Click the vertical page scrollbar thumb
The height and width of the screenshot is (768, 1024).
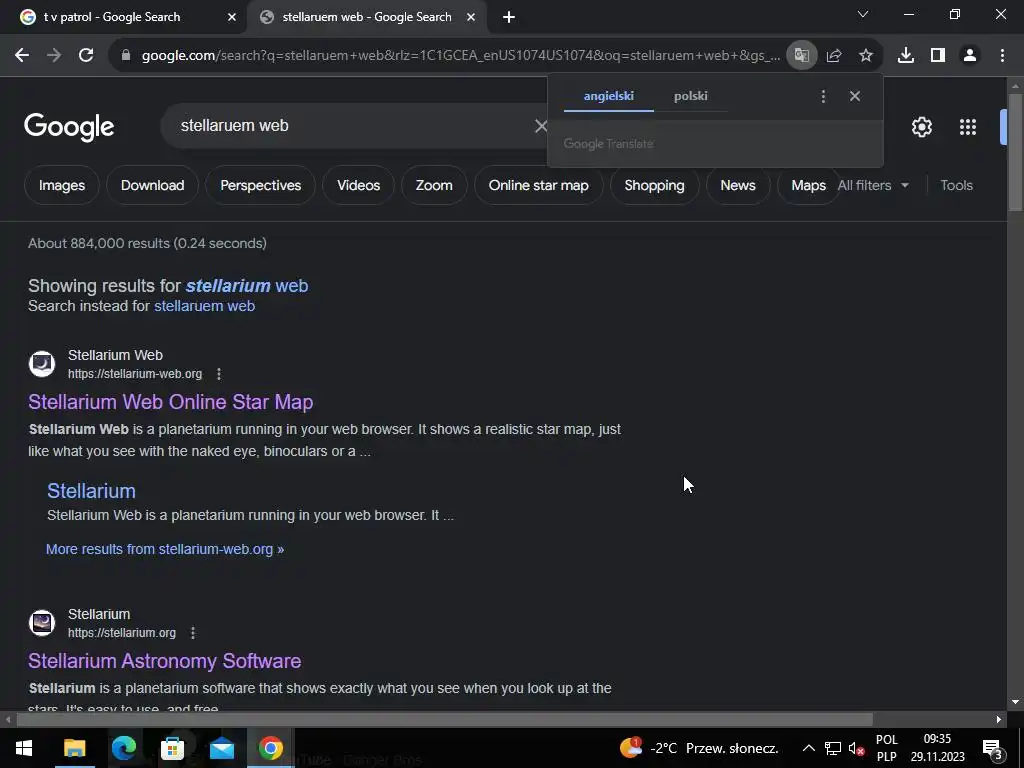coord(1015,152)
